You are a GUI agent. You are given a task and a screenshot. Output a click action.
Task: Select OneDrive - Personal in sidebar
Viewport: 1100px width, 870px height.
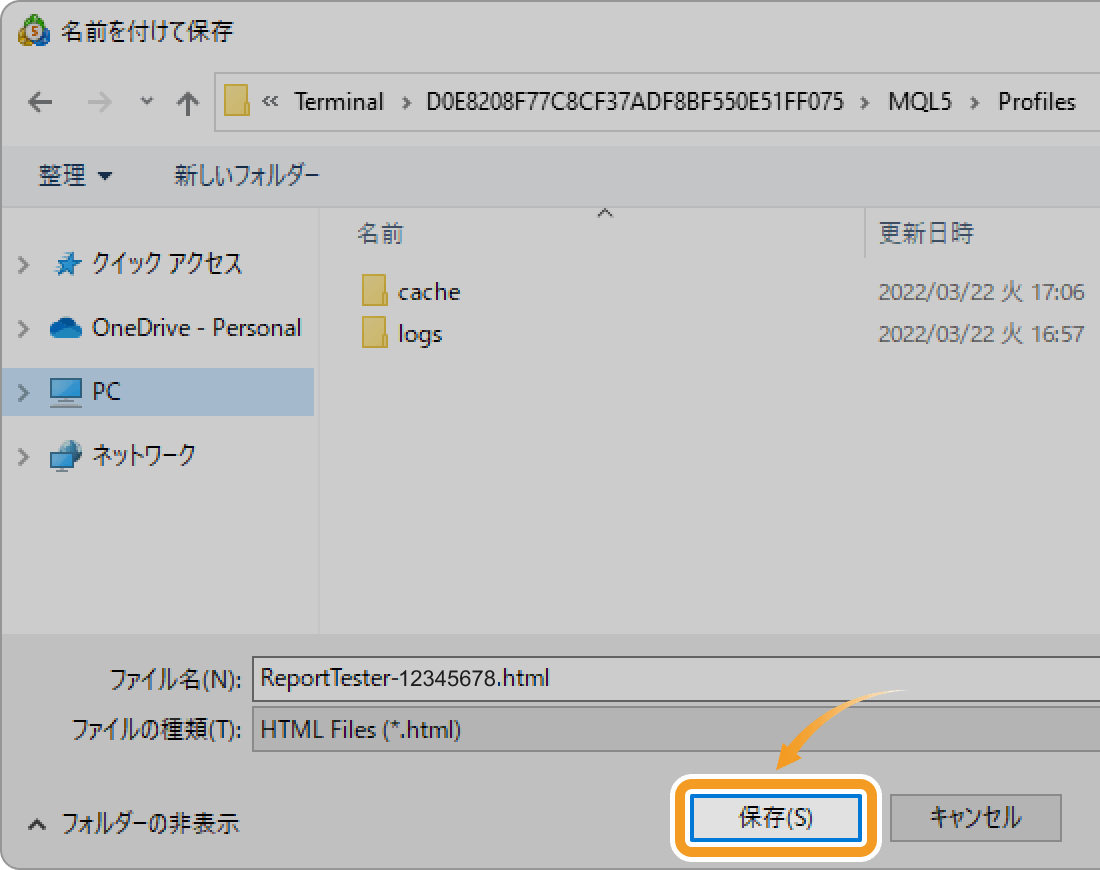coord(196,328)
